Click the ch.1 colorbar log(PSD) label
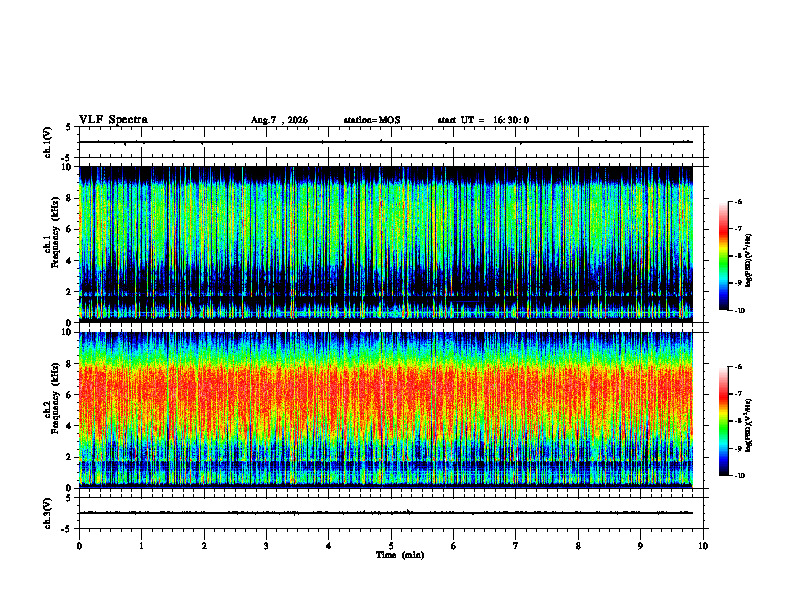 [x=749, y=260]
